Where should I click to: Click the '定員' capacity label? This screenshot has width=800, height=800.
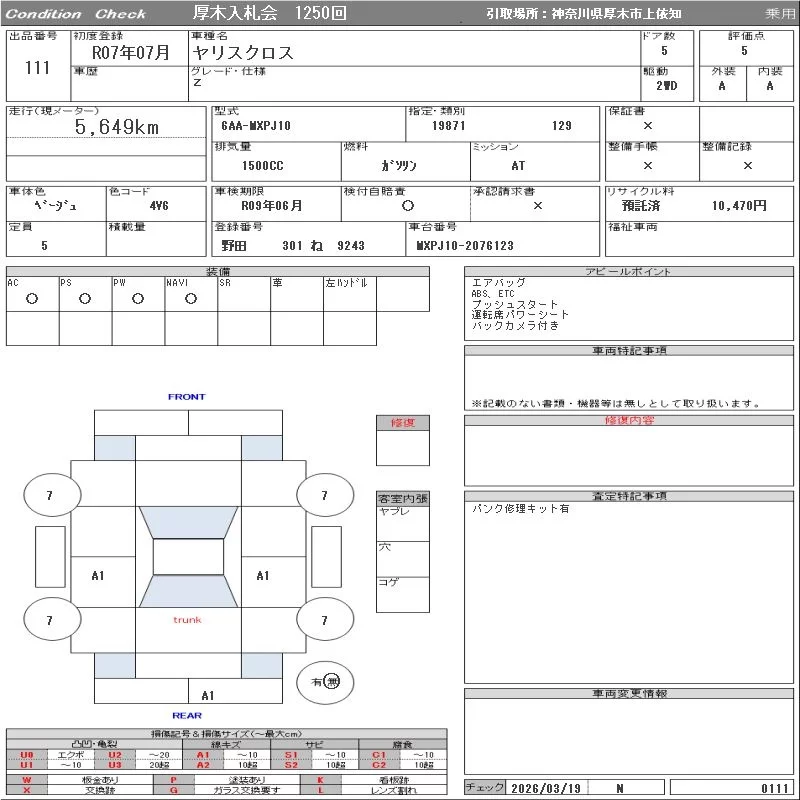point(20,227)
